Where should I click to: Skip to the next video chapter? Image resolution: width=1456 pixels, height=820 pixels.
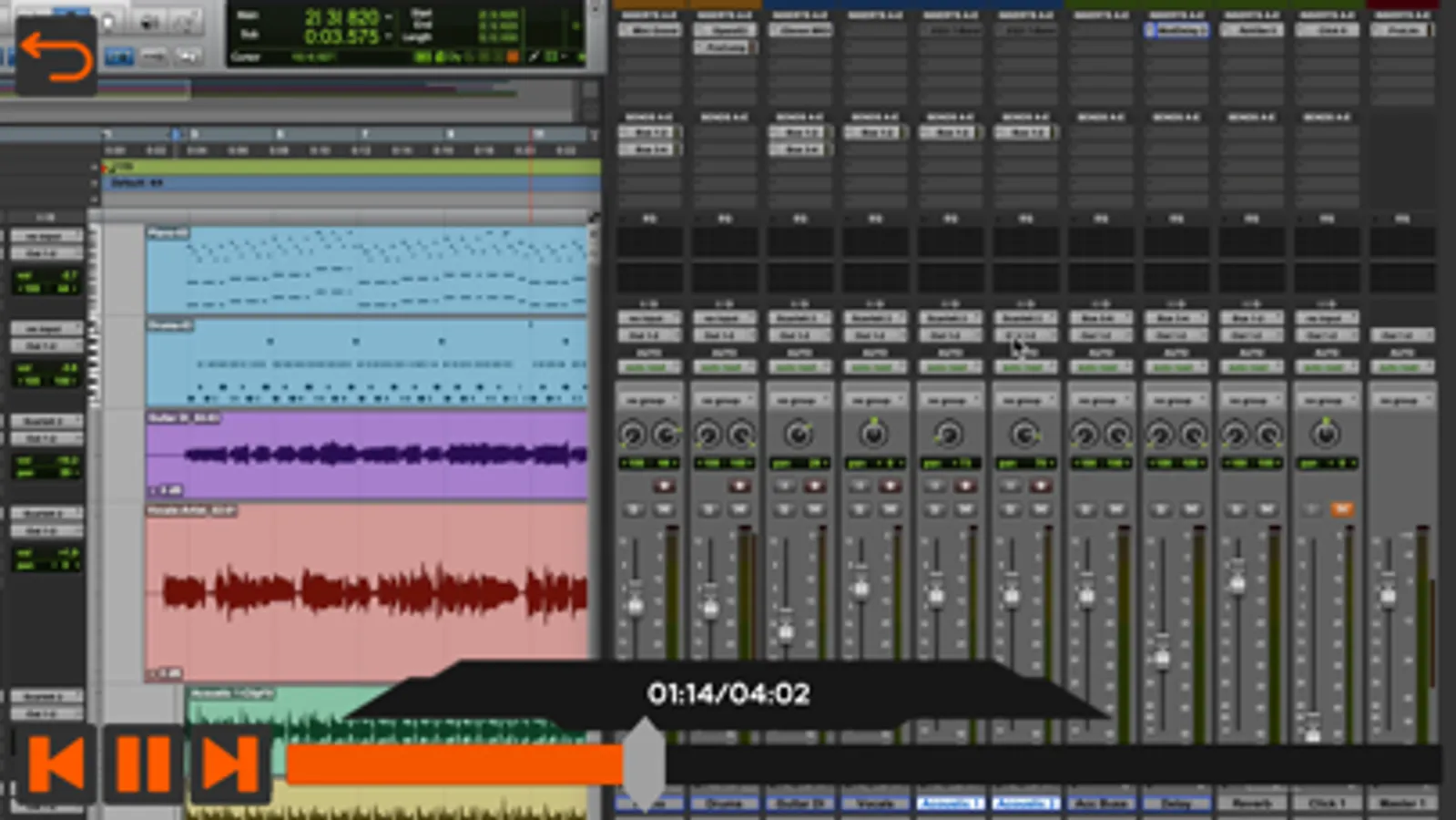click(x=230, y=764)
